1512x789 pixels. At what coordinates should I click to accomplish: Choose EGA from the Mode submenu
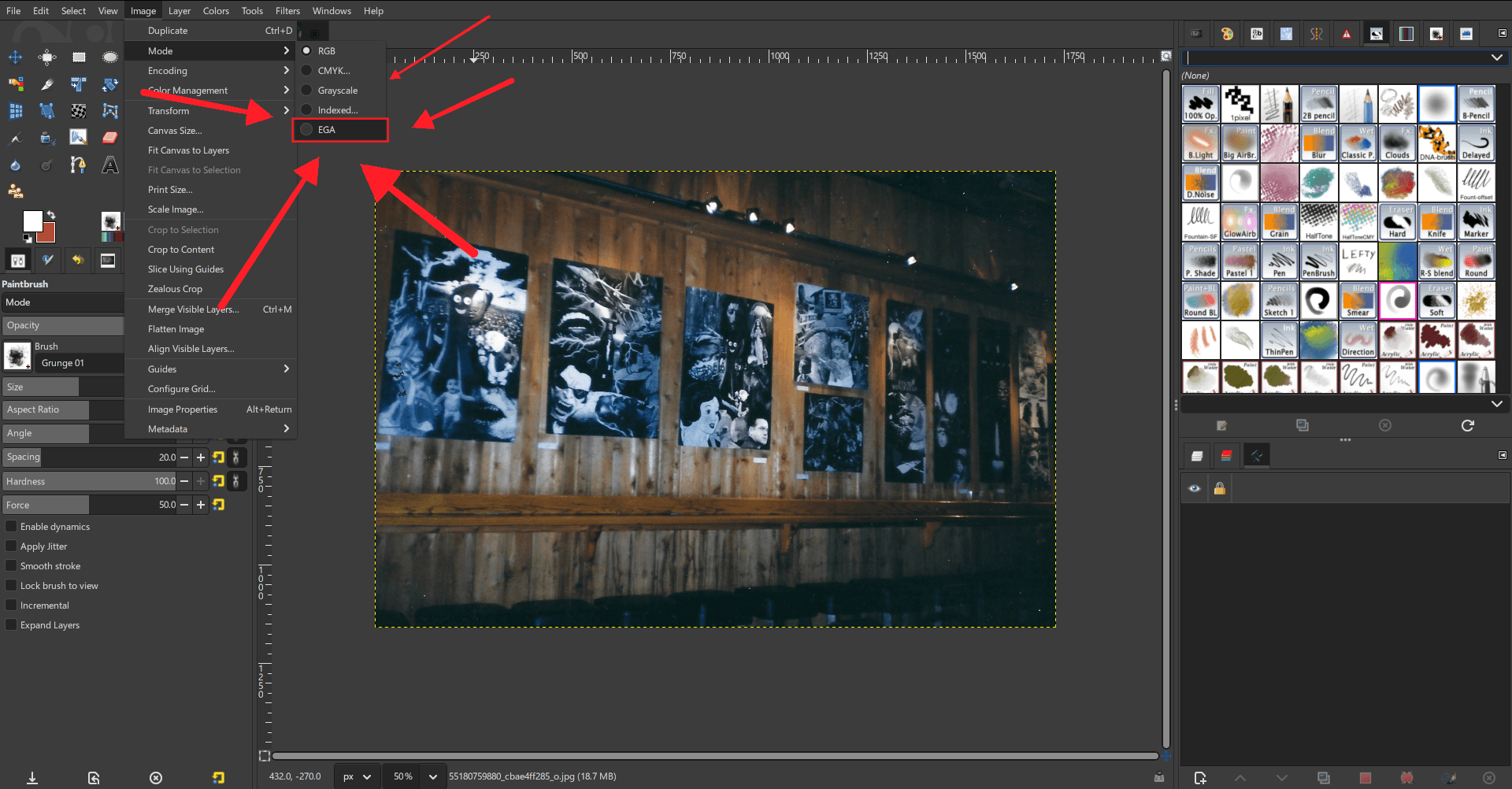327,130
